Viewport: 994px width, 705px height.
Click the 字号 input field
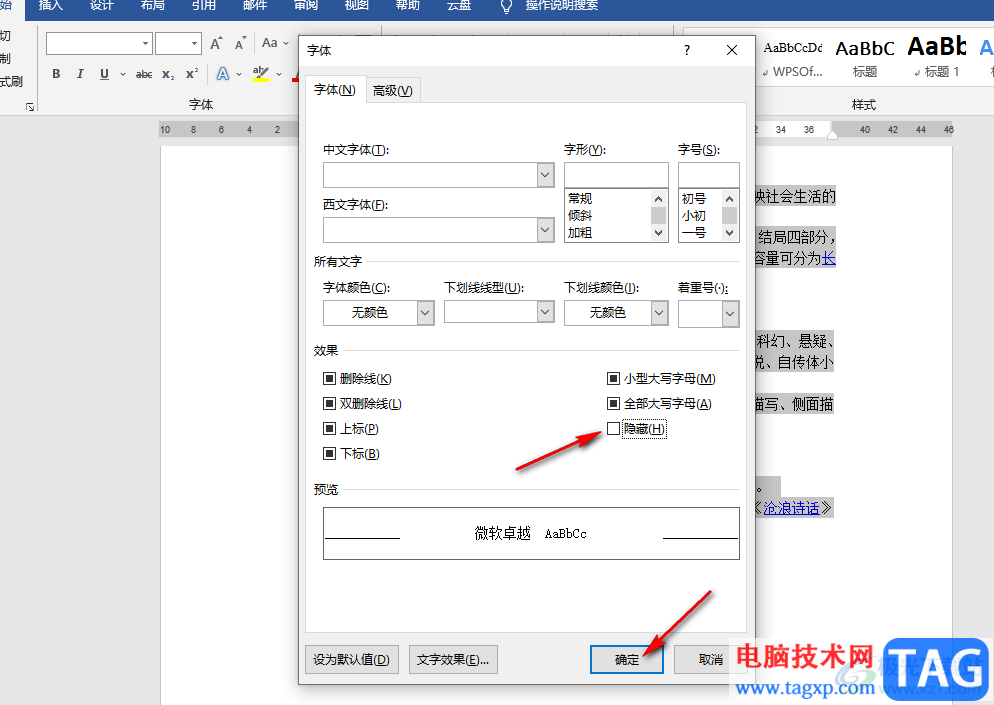coord(709,175)
